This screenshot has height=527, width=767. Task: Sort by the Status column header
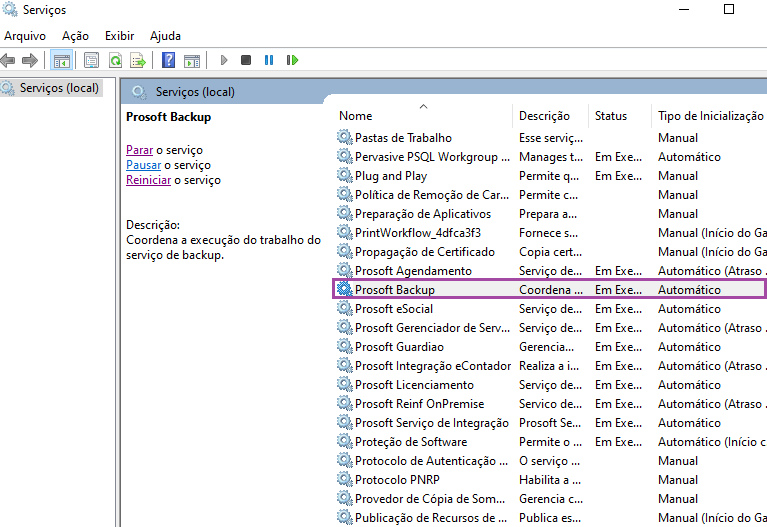(x=610, y=116)
